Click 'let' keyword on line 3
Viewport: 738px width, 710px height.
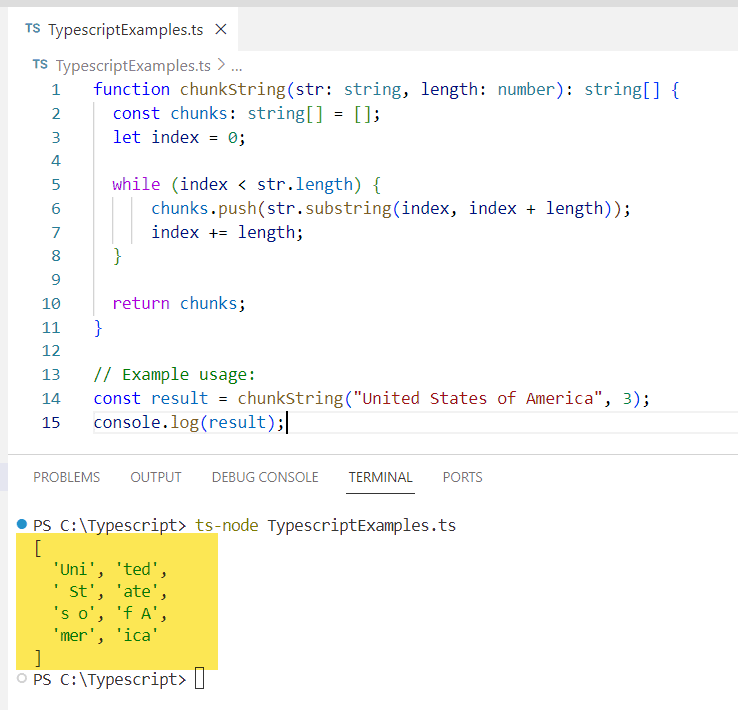click(x=127, y=137)
